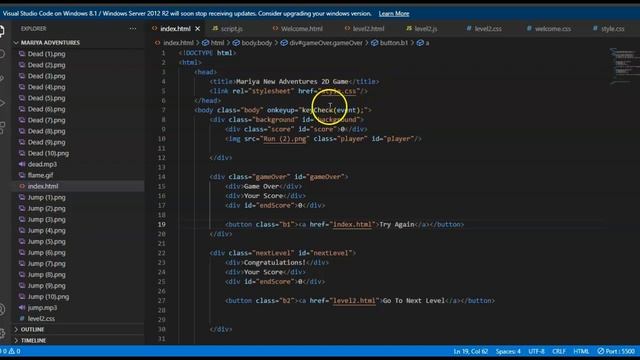Open Source Control view in activity bar
Viewport: 640px width, 360px height.
pos(2,78)
